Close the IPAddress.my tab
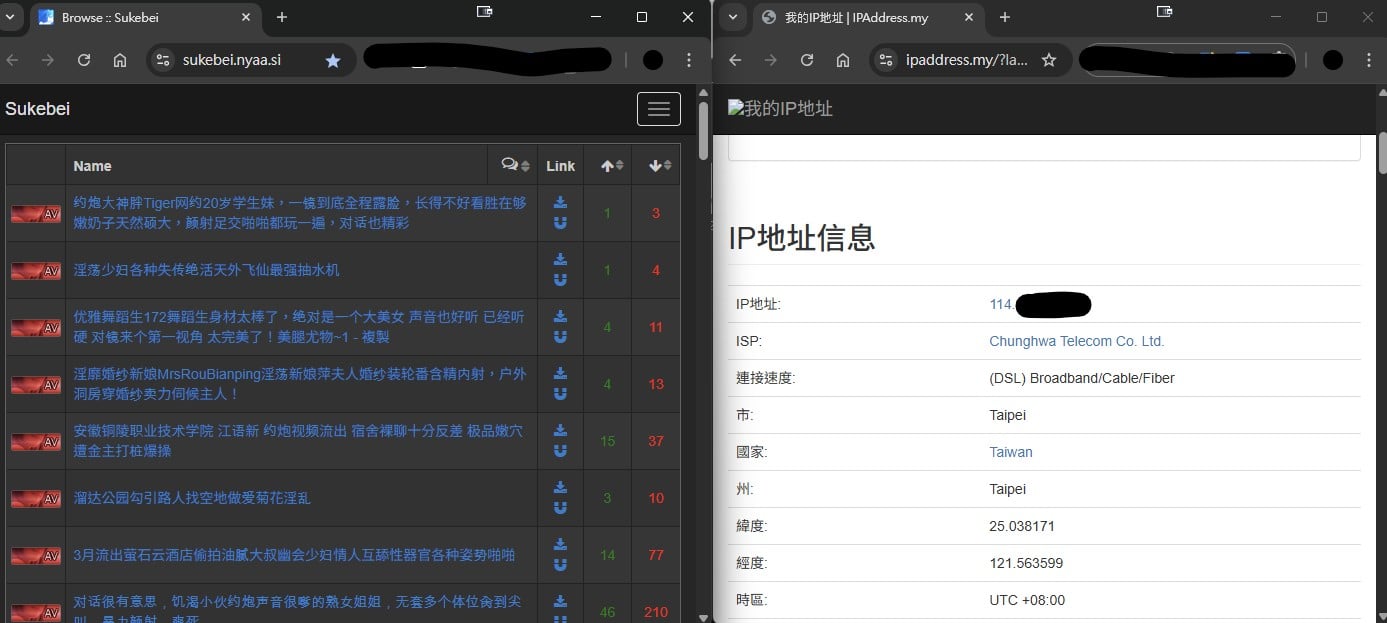The height and width of the screenshot is (623, 1387). click(x=968, y=17)
